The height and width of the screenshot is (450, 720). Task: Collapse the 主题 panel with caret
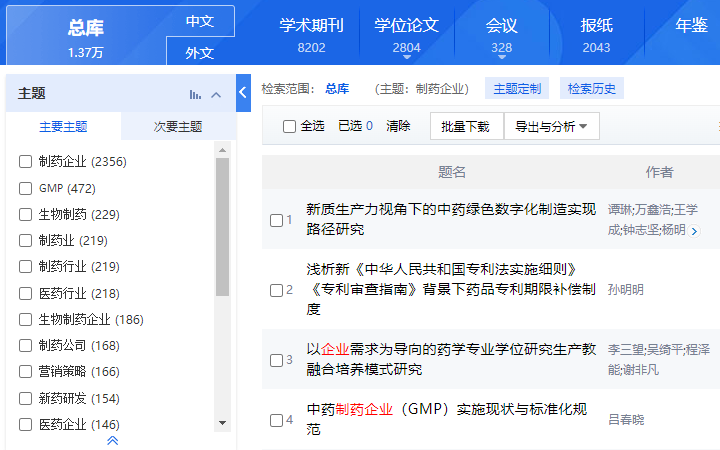coord(216,95)
